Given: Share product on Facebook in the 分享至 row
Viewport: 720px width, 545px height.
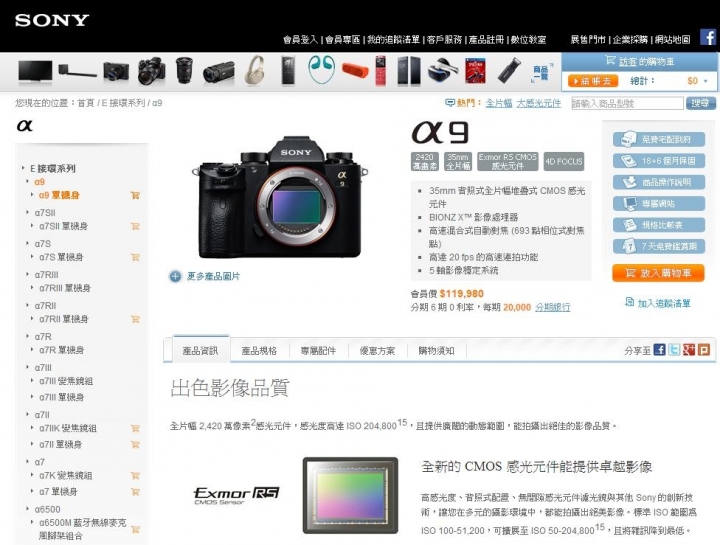Looking at the screenshot, I should (x=659, y=350).
